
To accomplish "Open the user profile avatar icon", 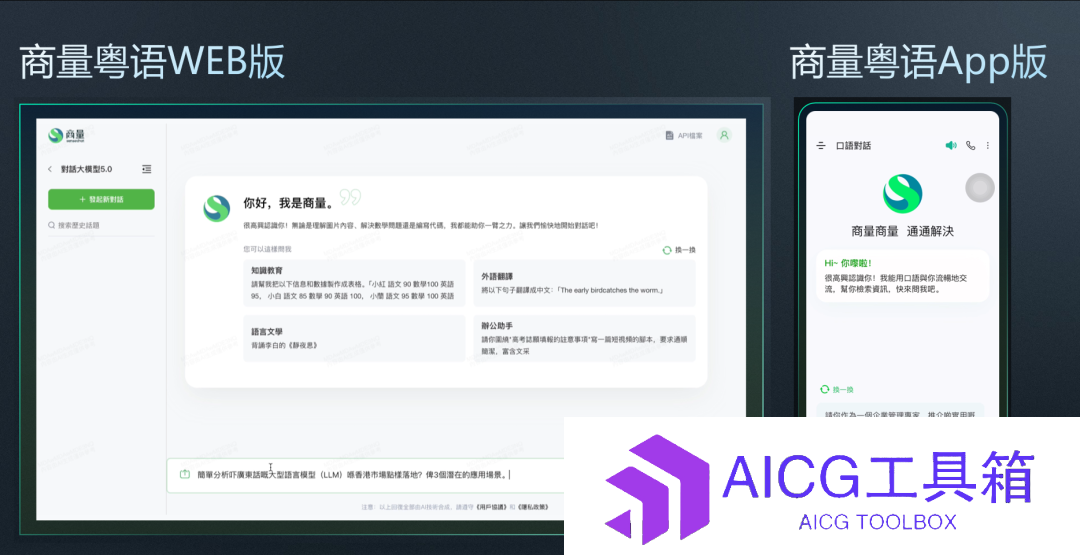I will (724, 136).
